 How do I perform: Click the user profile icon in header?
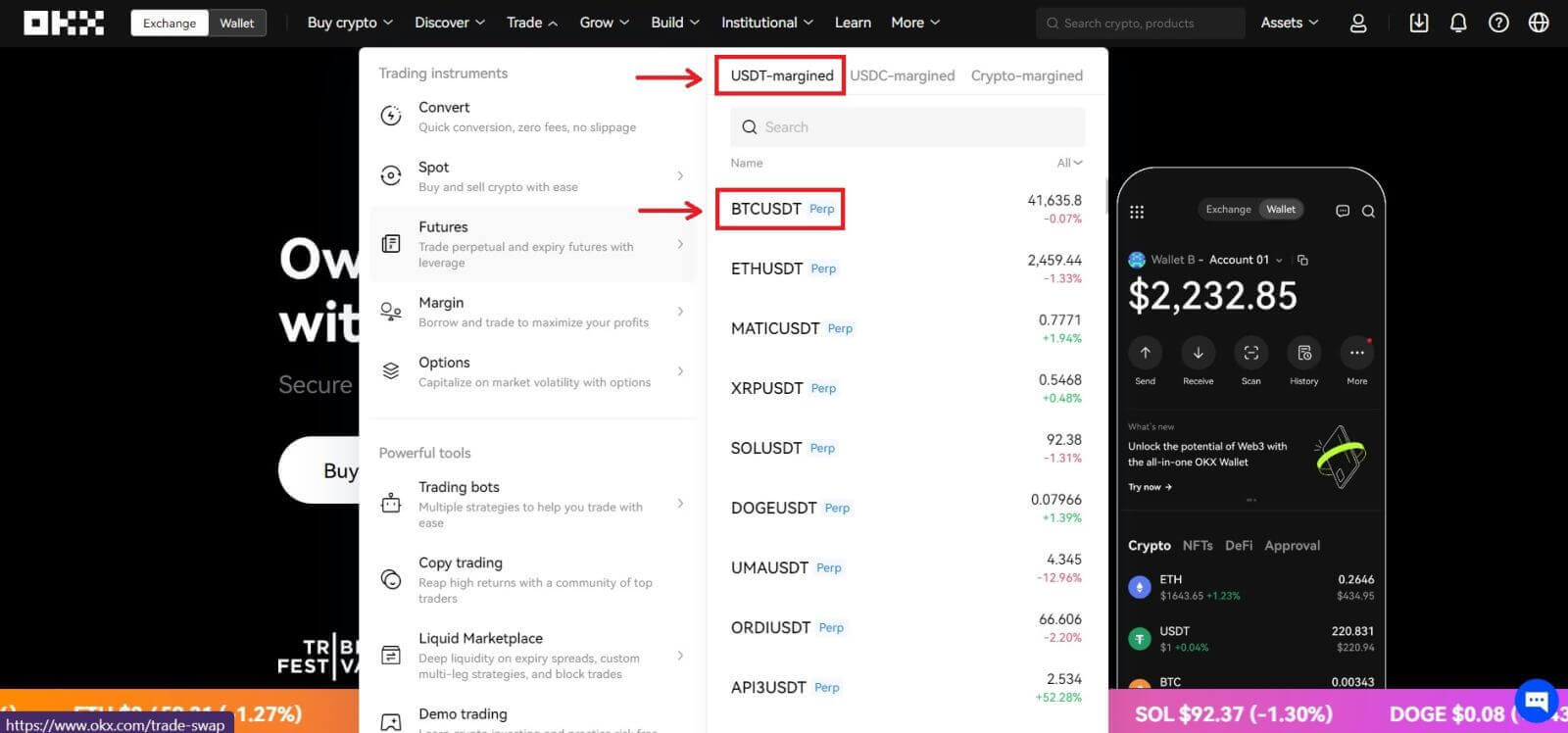pos(1357,23)
